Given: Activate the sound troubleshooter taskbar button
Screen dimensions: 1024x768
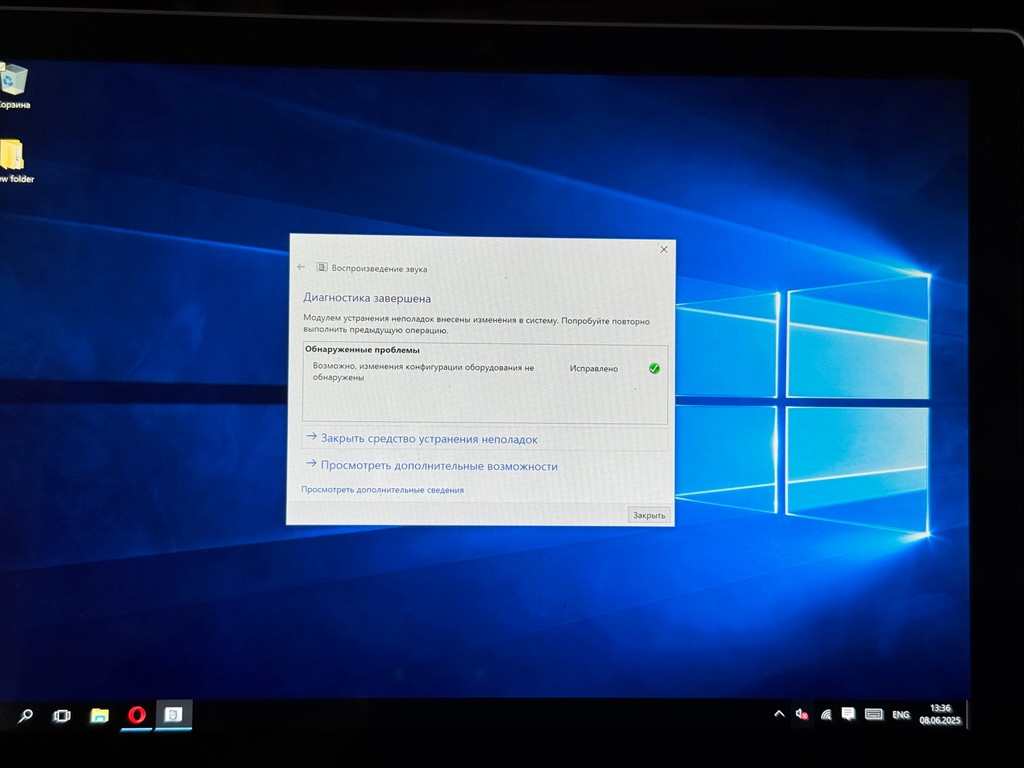Looking at the screenshot, I should coord(173,715).
